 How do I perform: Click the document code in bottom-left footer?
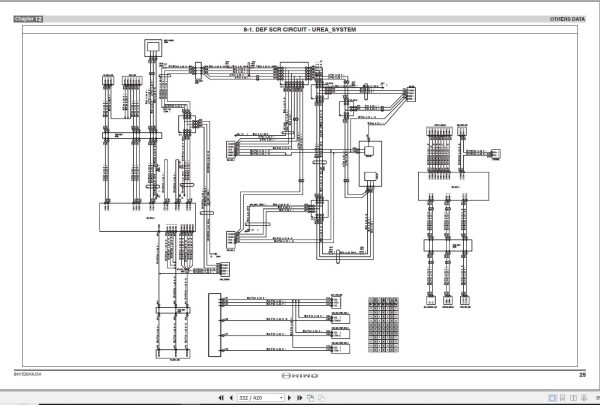click(27, 374)
